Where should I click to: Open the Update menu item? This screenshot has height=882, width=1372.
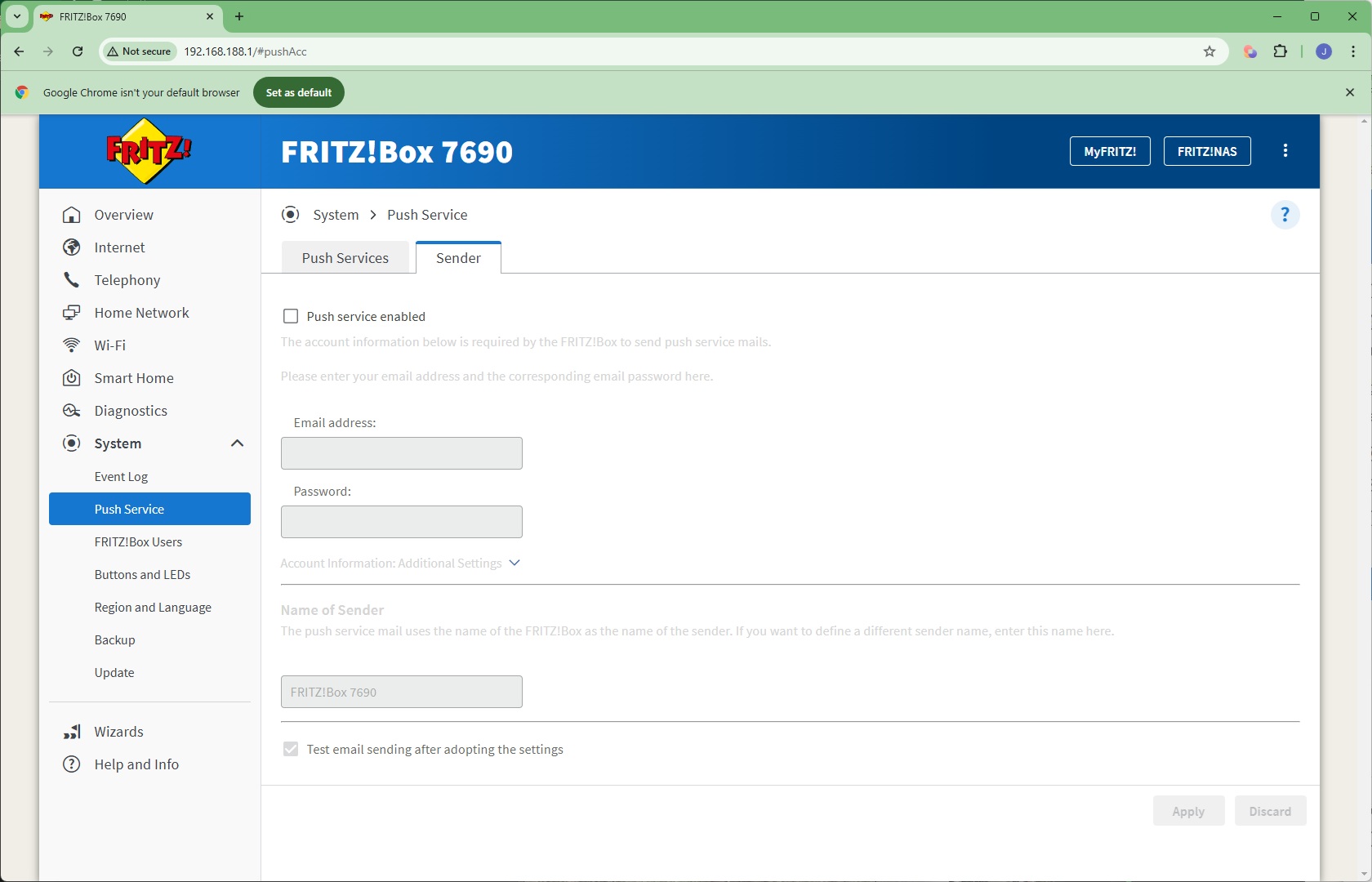tap(114, 673)
